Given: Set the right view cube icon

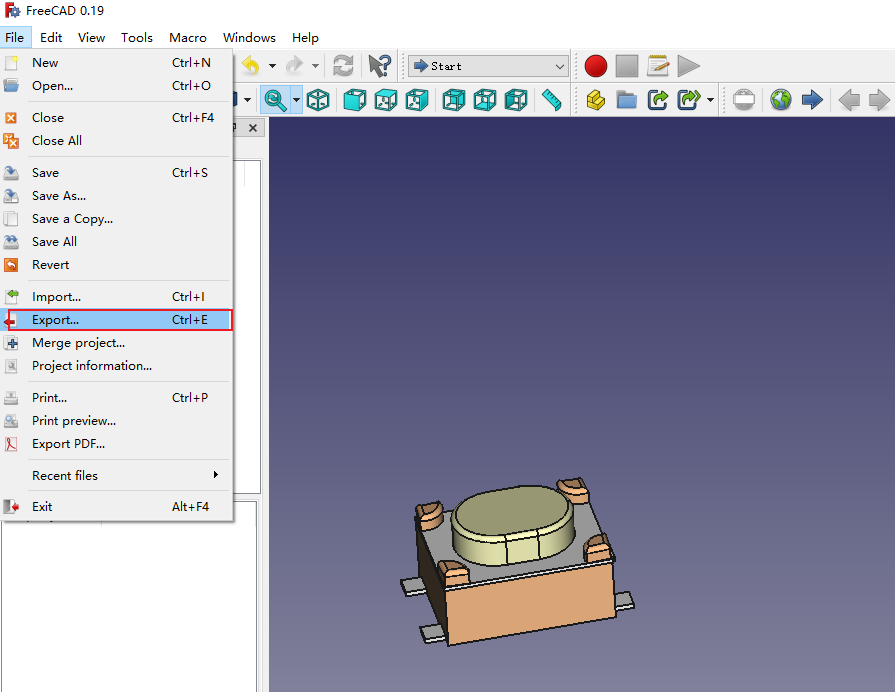Looking at the screenshot, I should click(417, 100).
